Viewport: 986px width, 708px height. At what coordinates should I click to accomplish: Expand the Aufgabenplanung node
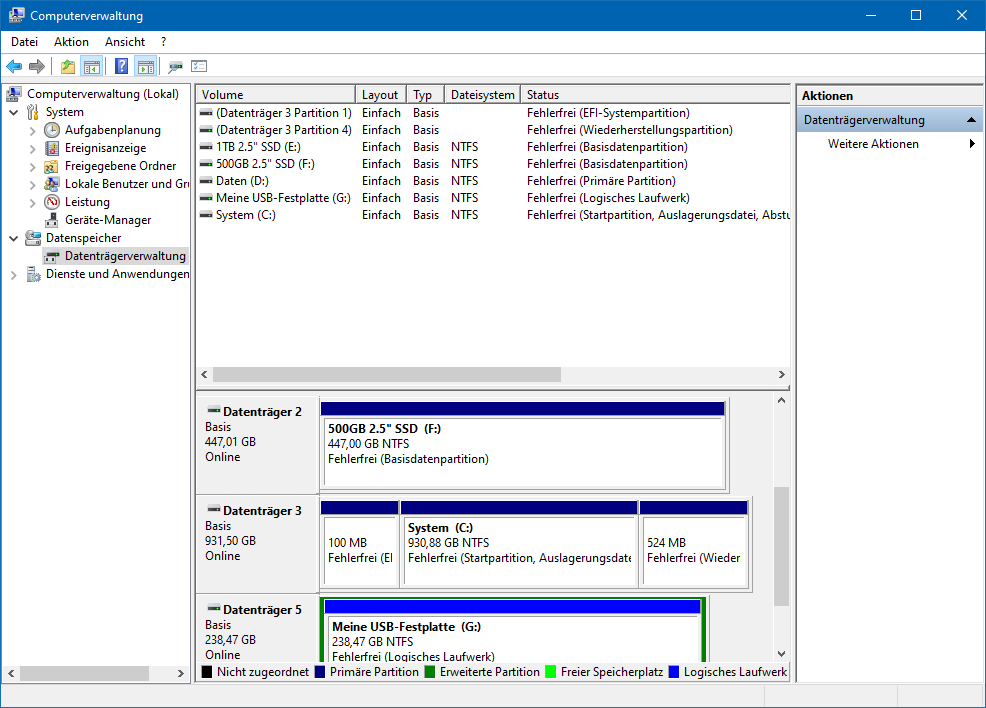point(32,131)
